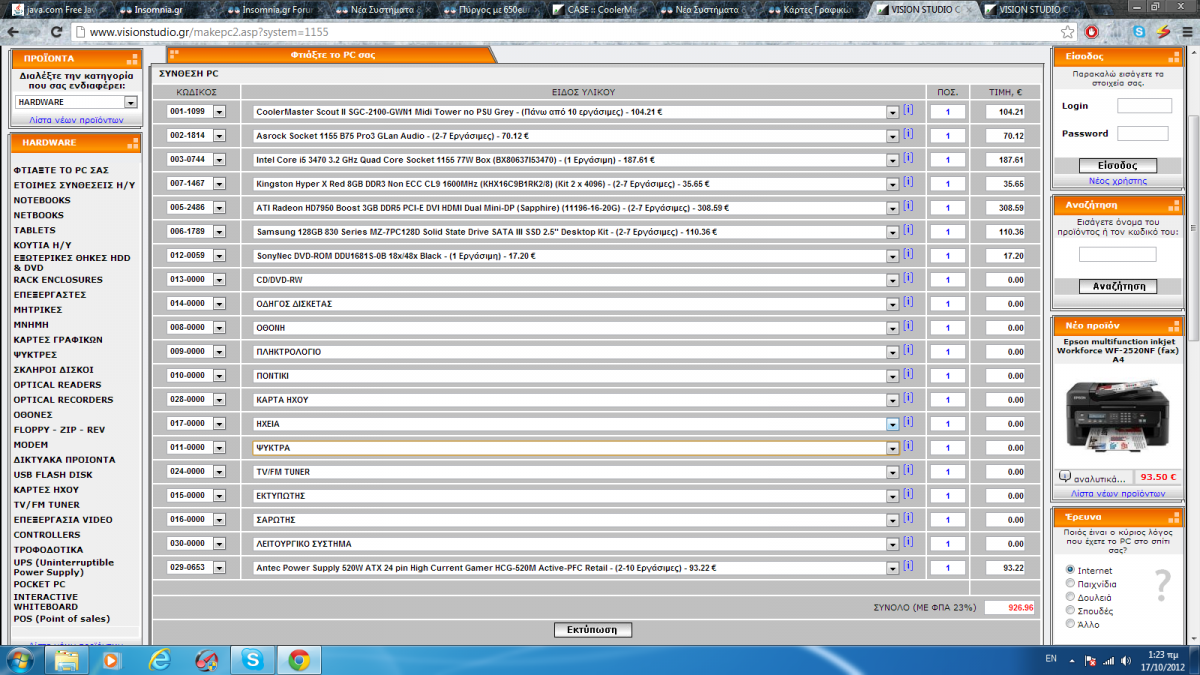Click info icon for Kingston Hyper X row

coord(908,182)
